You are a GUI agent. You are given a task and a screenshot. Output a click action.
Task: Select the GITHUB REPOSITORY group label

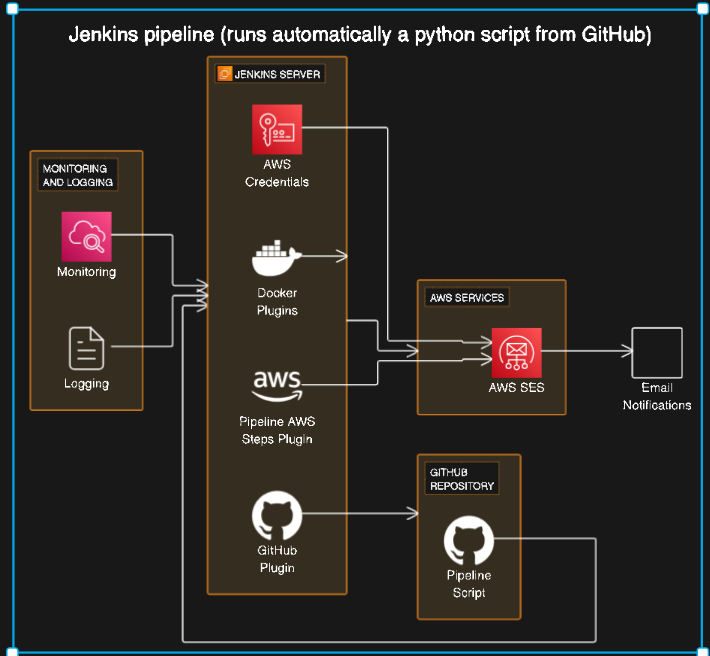click(461, 479)
